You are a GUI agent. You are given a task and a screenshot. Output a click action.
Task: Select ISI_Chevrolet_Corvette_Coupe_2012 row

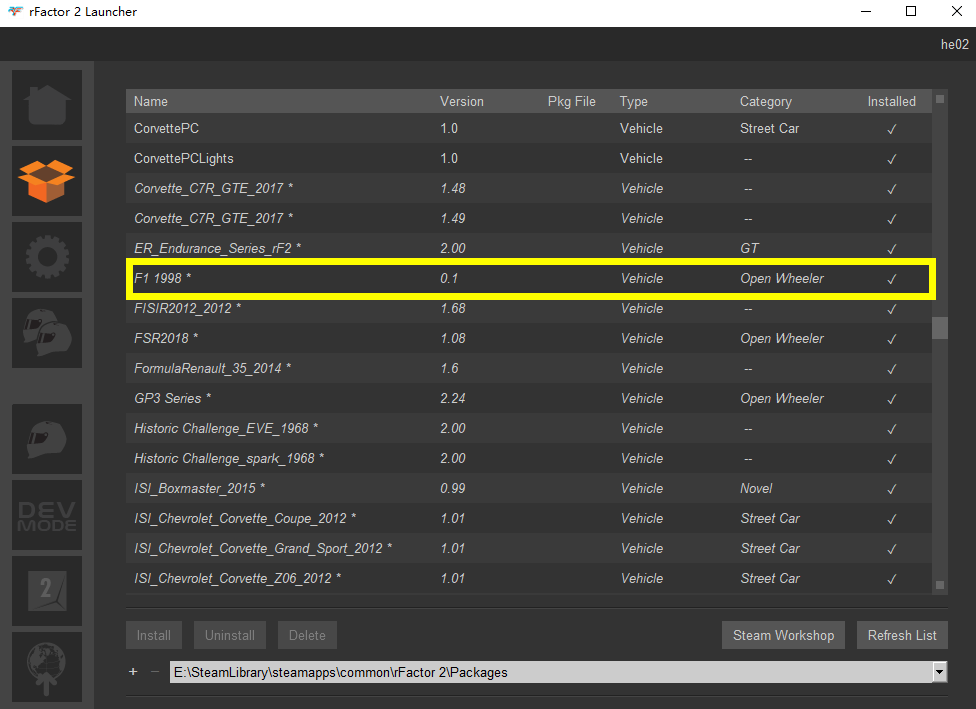(528, 519)
